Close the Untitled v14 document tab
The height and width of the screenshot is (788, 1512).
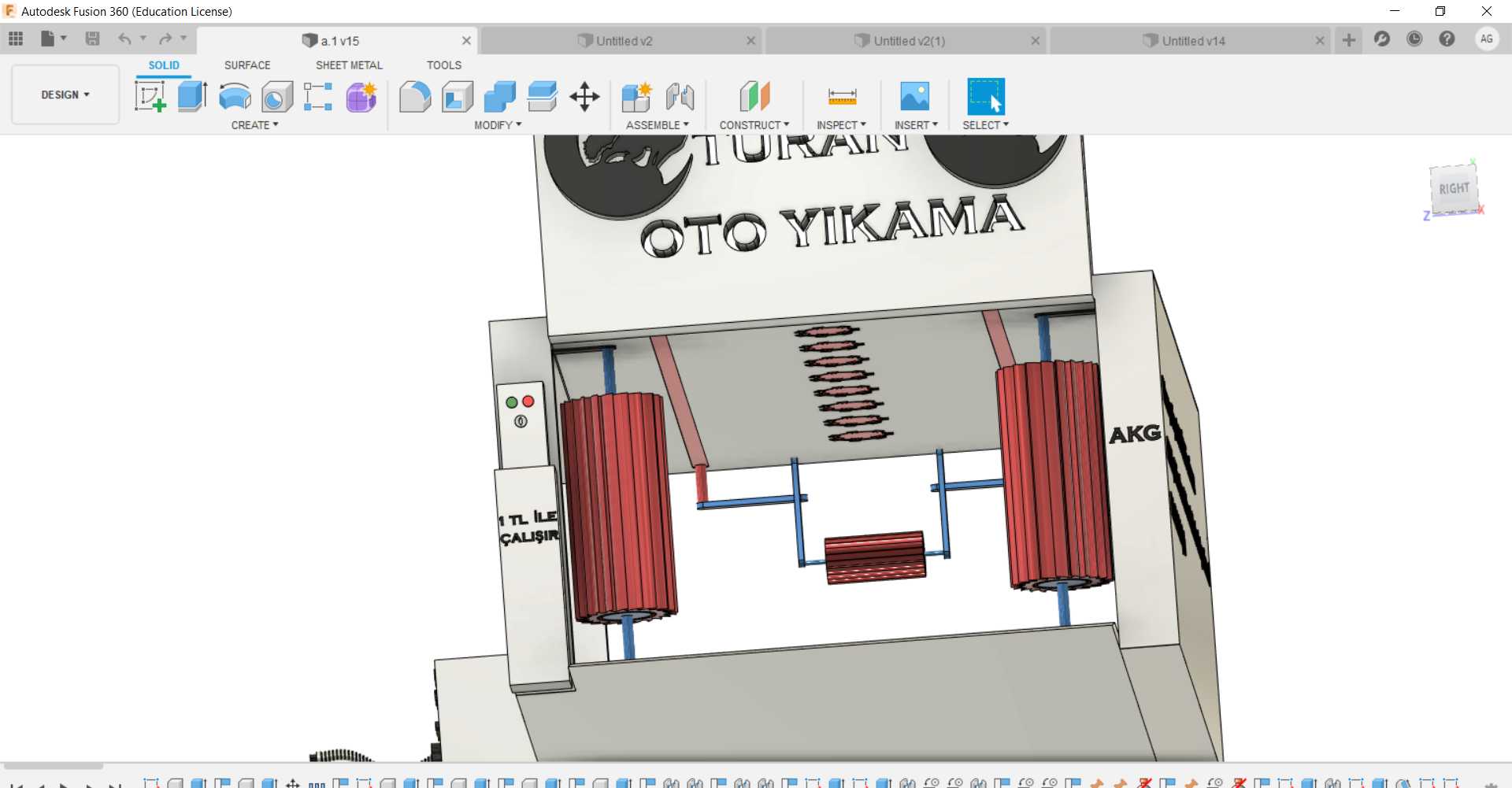[x=1319, y=41]
